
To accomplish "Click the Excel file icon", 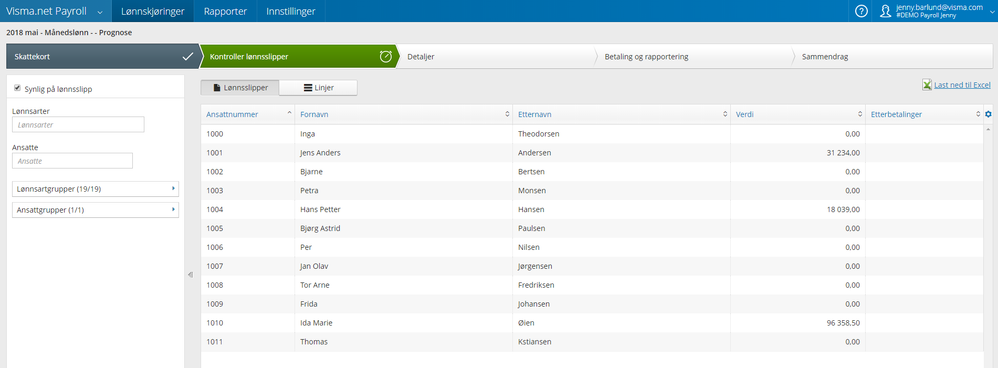I will click(927, 85).
